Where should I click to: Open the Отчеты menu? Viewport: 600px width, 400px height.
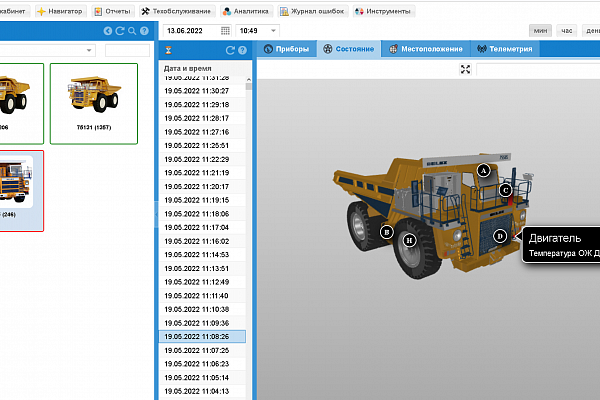113,11
